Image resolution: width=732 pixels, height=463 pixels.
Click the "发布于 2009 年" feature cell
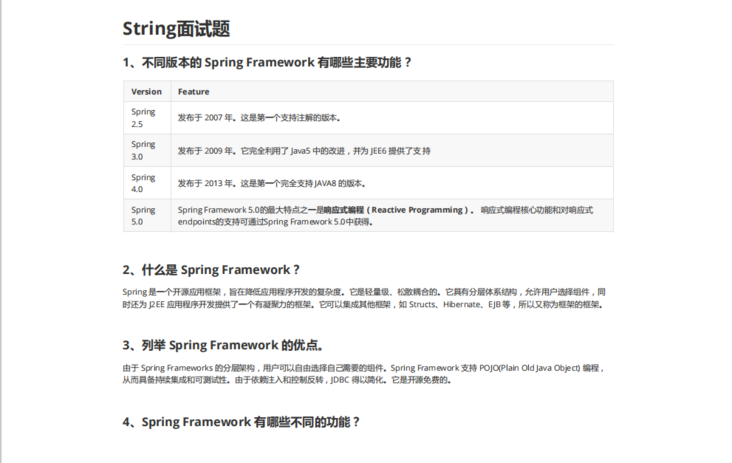392,150
